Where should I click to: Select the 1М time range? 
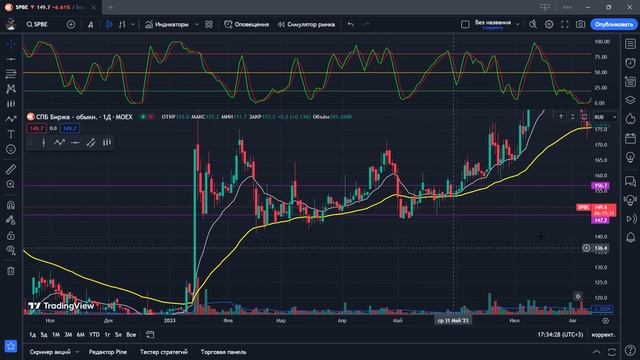pos(56,335)
